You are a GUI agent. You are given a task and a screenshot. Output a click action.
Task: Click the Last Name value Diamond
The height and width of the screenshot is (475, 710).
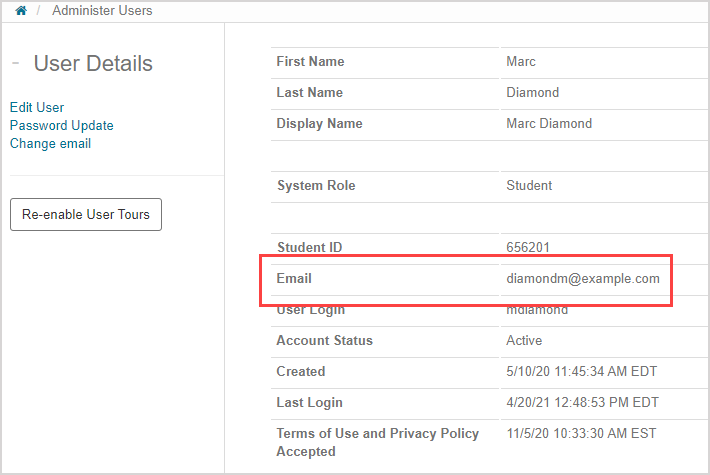coord(533,93)
